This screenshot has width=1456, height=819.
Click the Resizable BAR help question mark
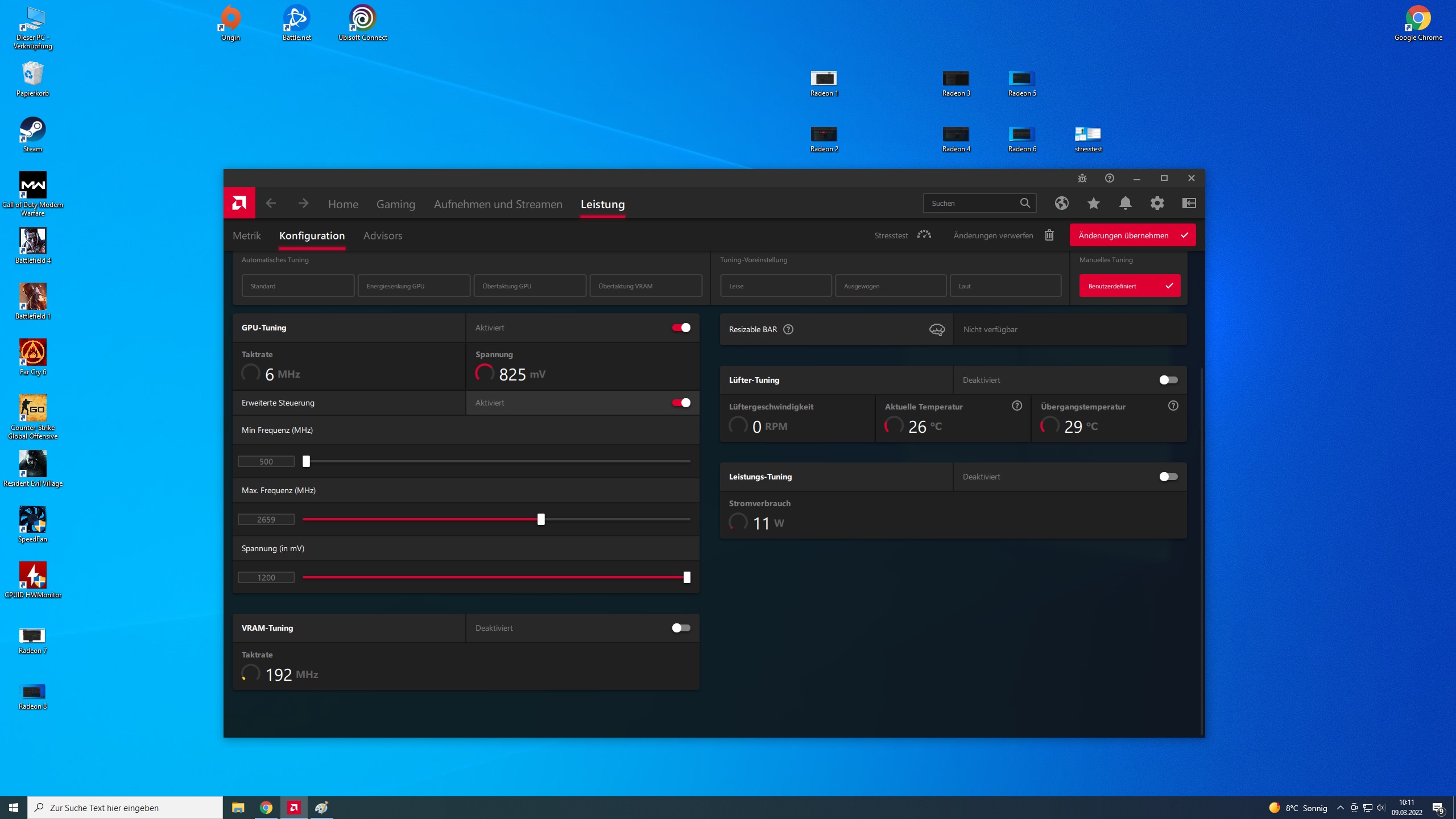pos(788,329)
